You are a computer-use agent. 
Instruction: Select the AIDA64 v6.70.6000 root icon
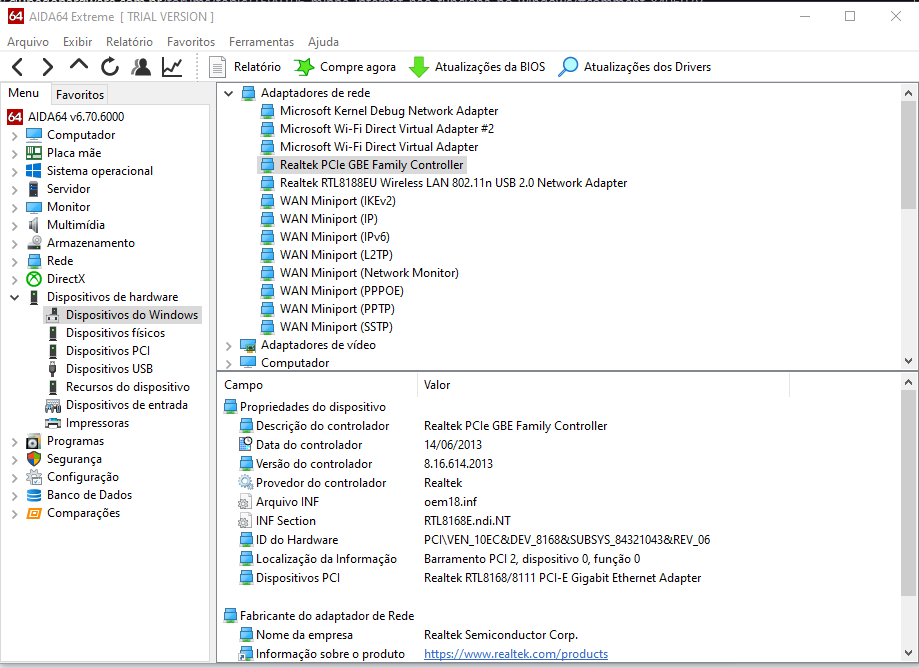(x=15, y=117)
